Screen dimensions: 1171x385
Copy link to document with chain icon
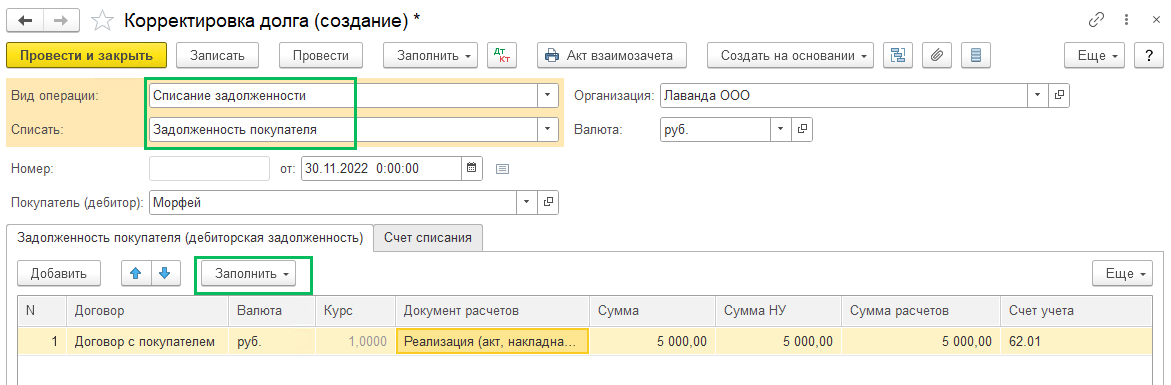coord(1096,21)
